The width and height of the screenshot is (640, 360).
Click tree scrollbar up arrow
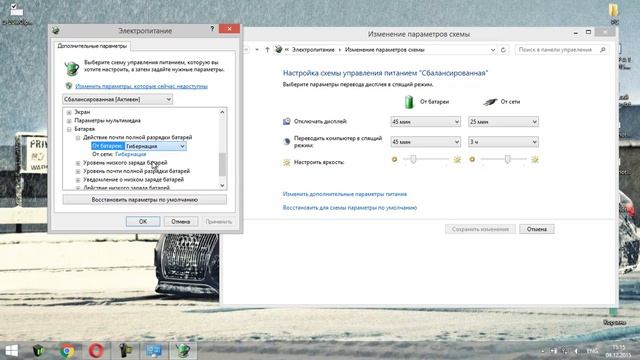(x=222, y=112)
